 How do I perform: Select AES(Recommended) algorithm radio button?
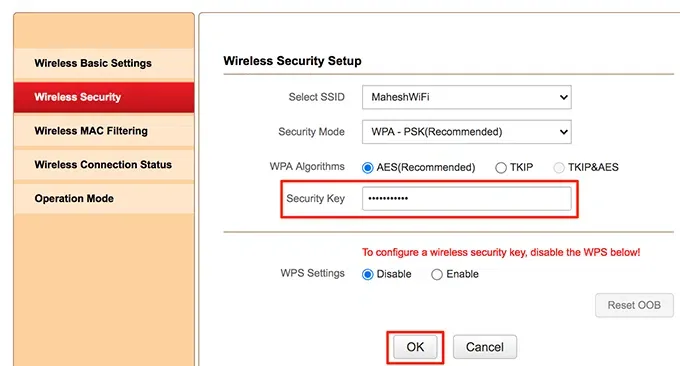coord(367,168)
